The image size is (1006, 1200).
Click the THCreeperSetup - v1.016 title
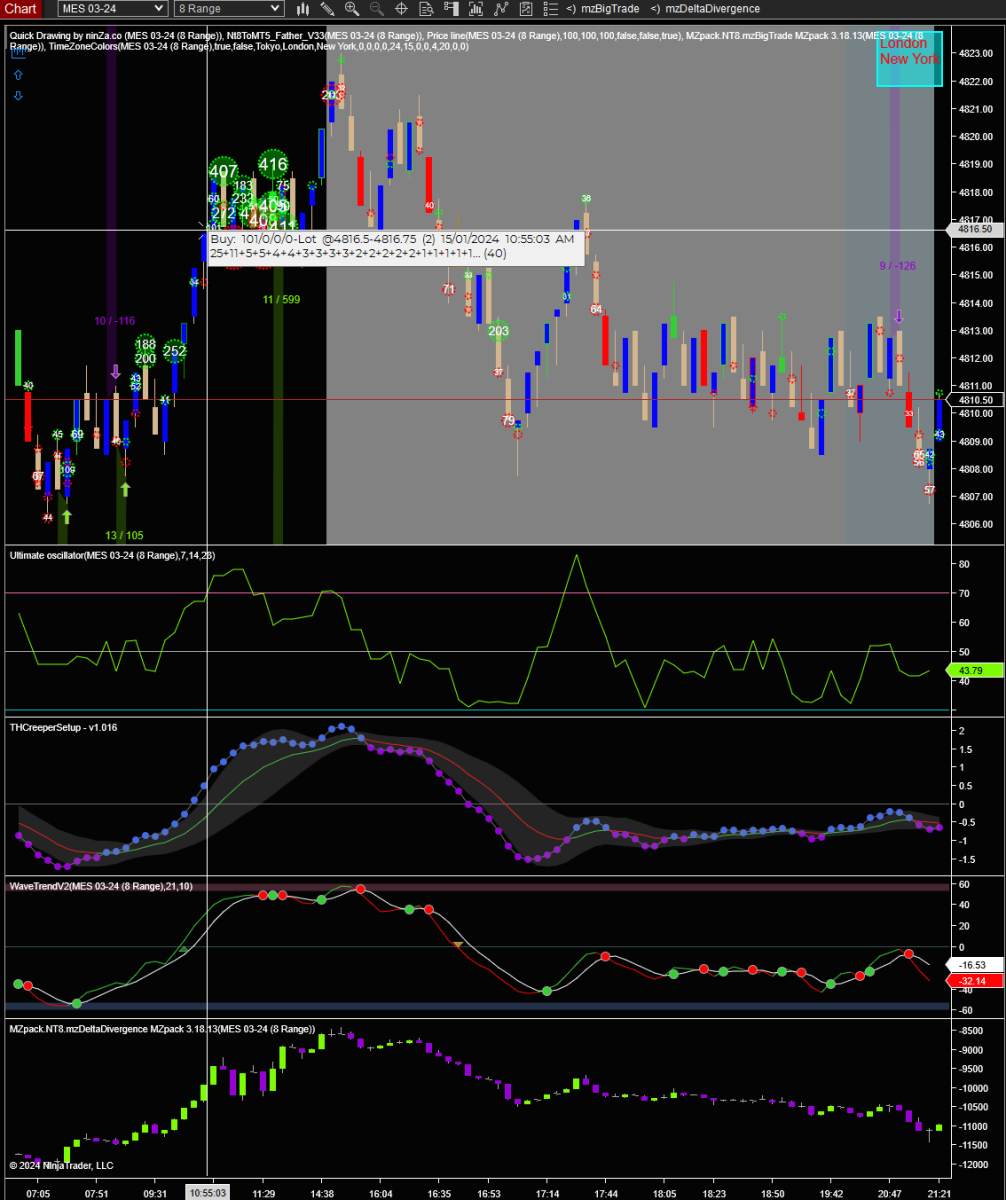64,727
